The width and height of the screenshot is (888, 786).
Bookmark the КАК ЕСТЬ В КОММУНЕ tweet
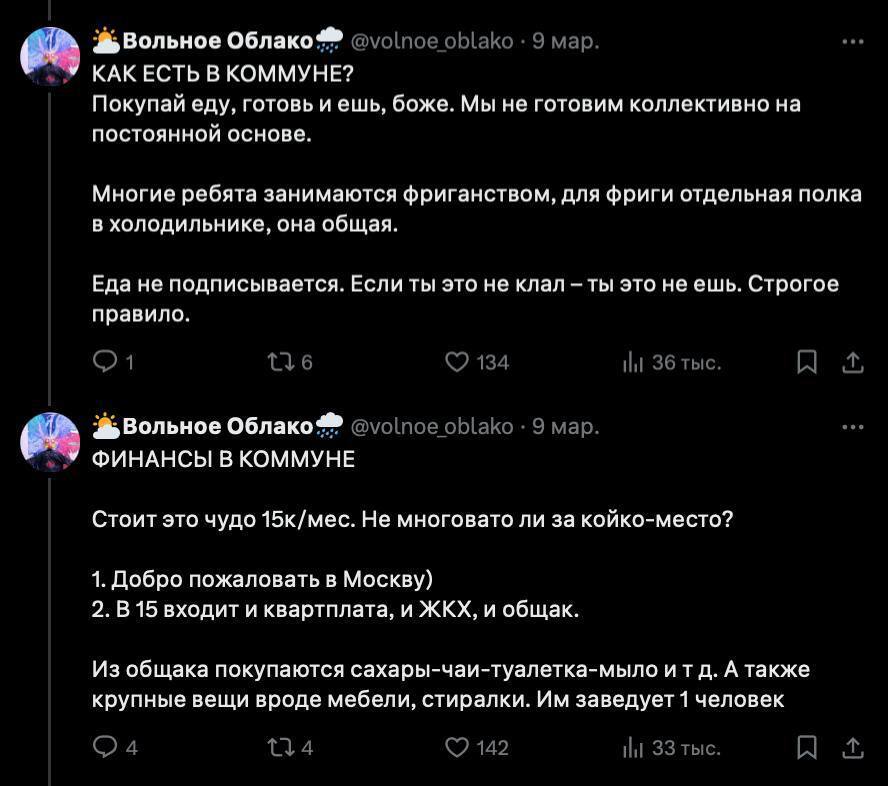(x=807, y=362)
